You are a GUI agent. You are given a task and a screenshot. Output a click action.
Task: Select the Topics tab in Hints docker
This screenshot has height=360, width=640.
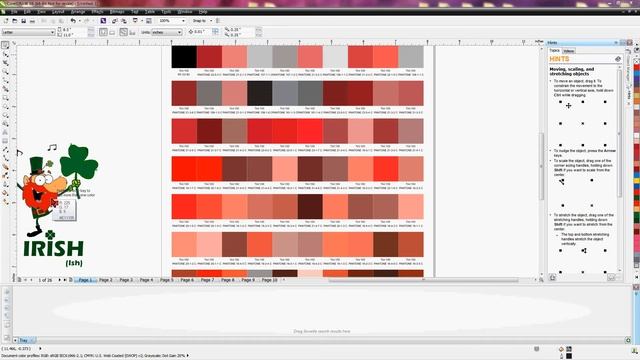555,51
